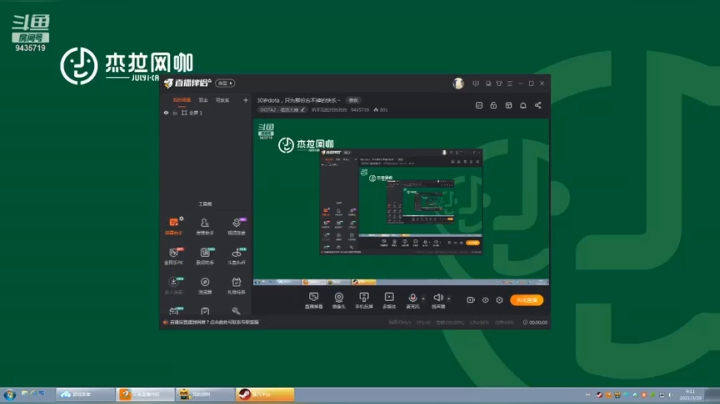720x404 pixels.
Task: Open the browser tool with compass icon
Action: pyautogui.click(x=205, y=286)
